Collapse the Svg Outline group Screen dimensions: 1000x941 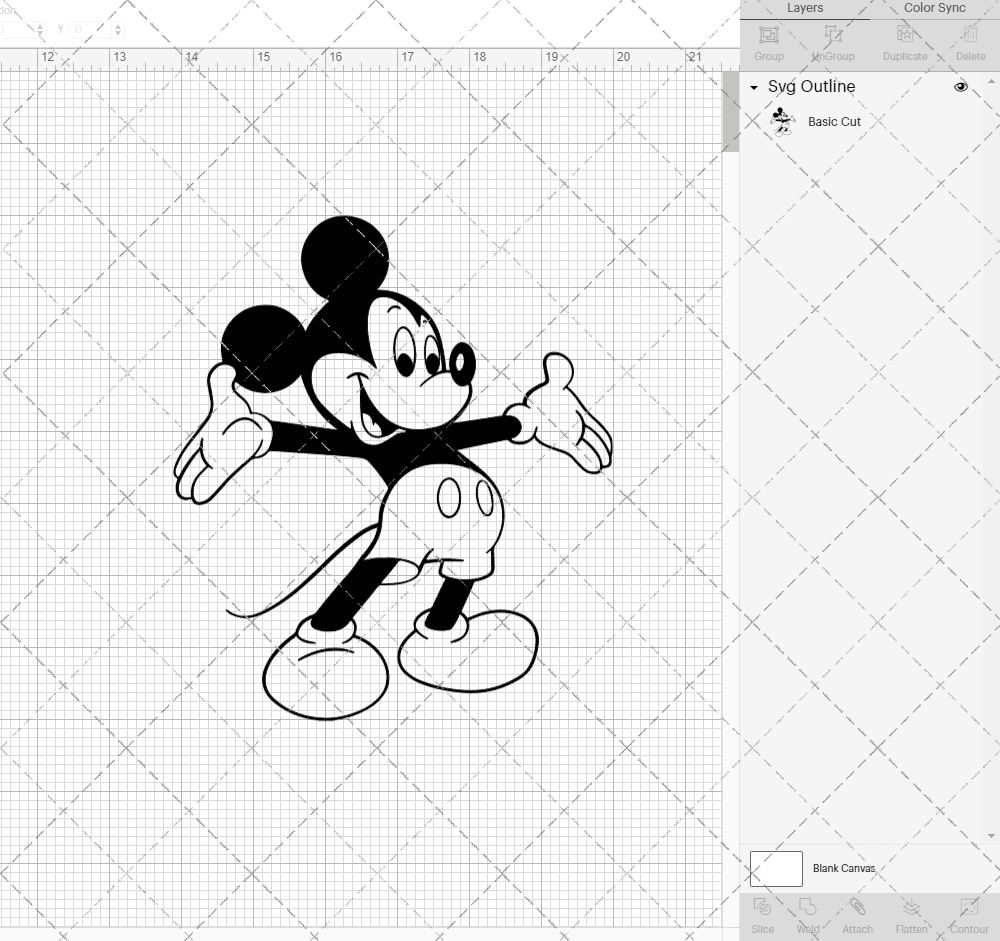[x=753, y=87]
